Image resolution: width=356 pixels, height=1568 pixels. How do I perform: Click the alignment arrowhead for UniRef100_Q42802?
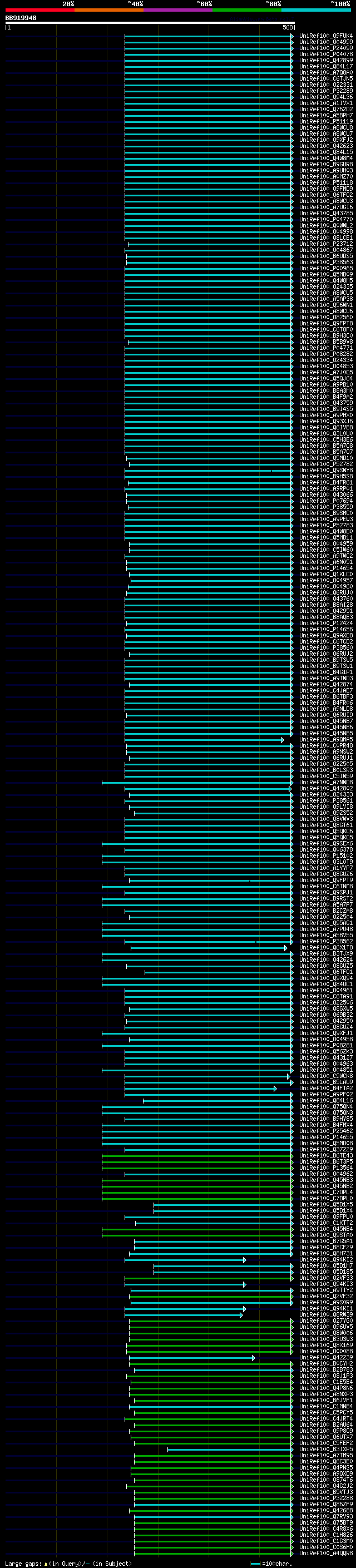coord(290,788)
